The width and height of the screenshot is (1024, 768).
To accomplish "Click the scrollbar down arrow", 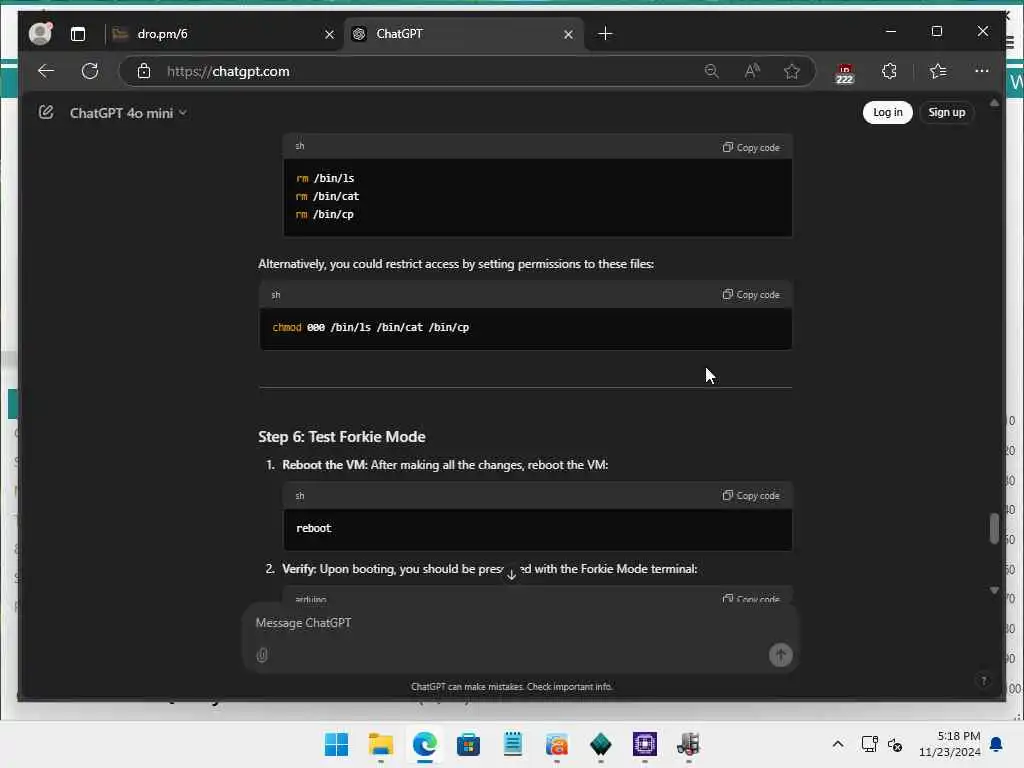I will [x=994, y=590].
